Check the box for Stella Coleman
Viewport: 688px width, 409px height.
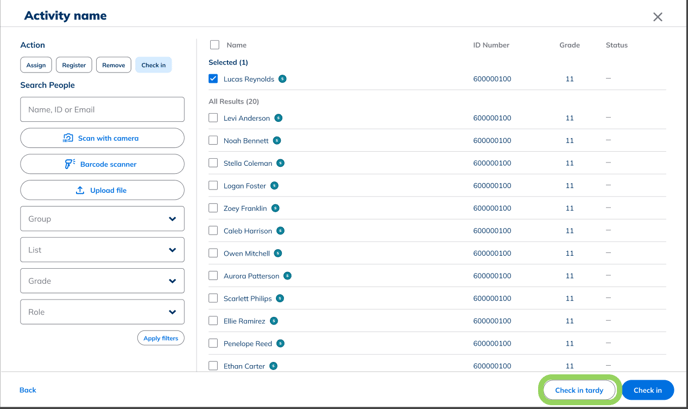[213, 163]
